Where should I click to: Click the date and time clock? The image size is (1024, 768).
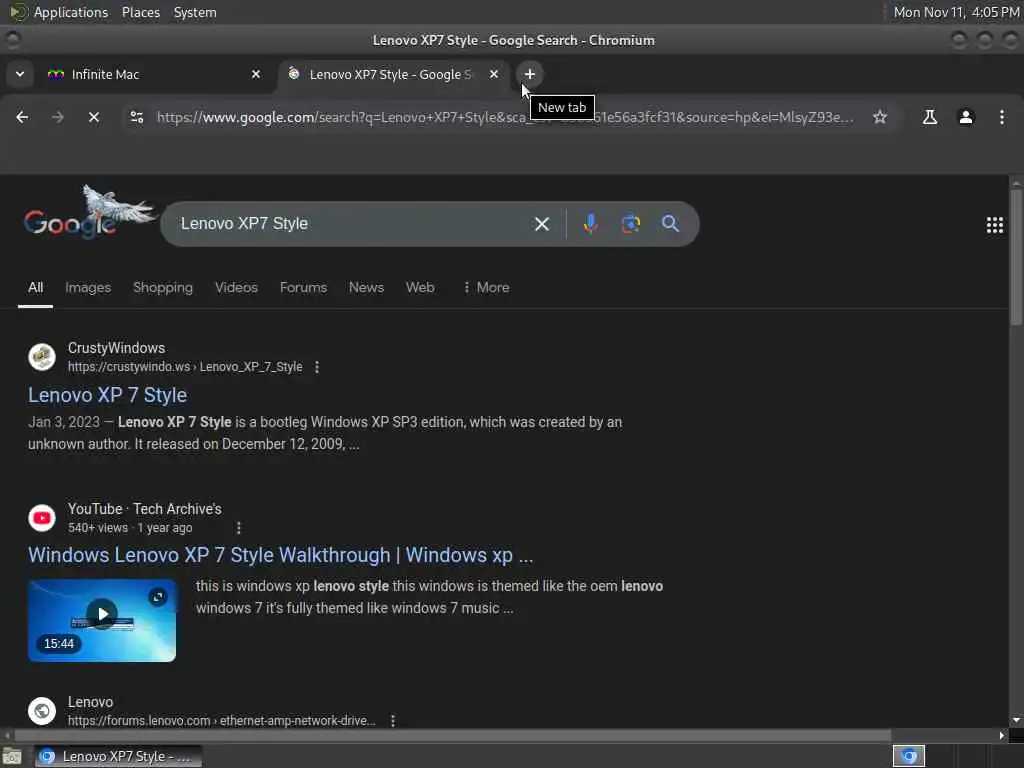pos(956,12)
